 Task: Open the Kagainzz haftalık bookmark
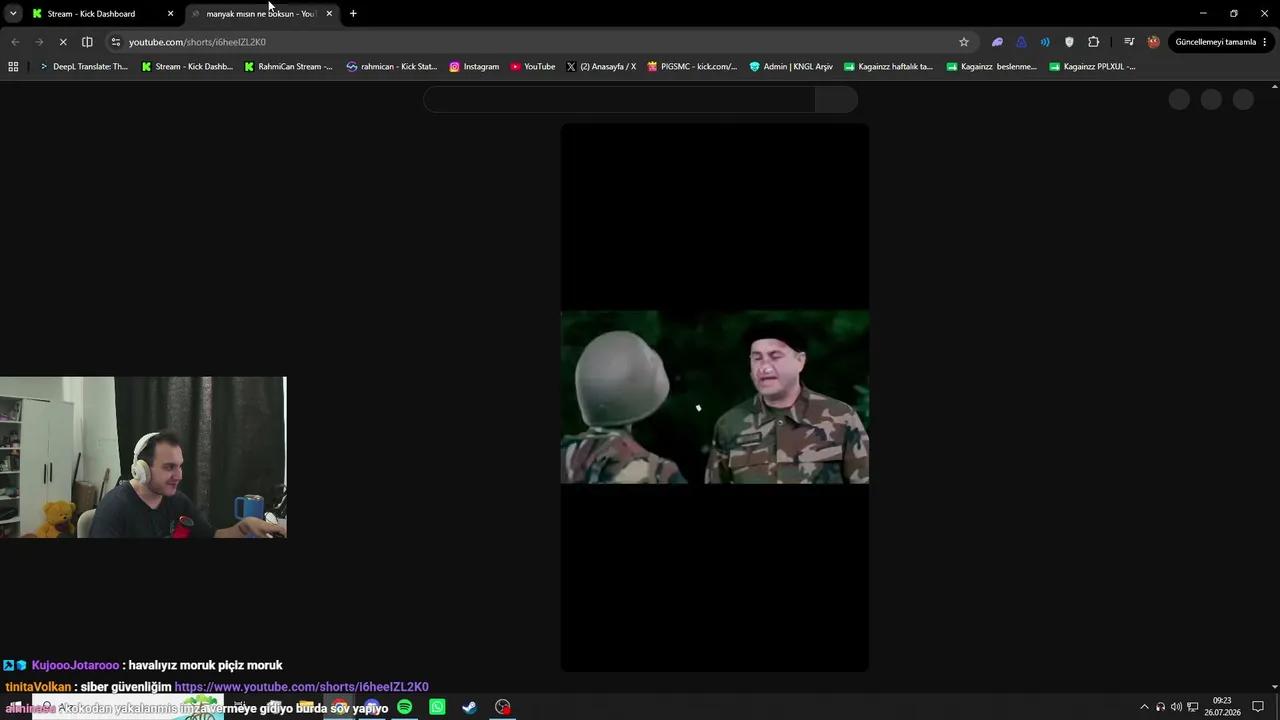point(888,67)
